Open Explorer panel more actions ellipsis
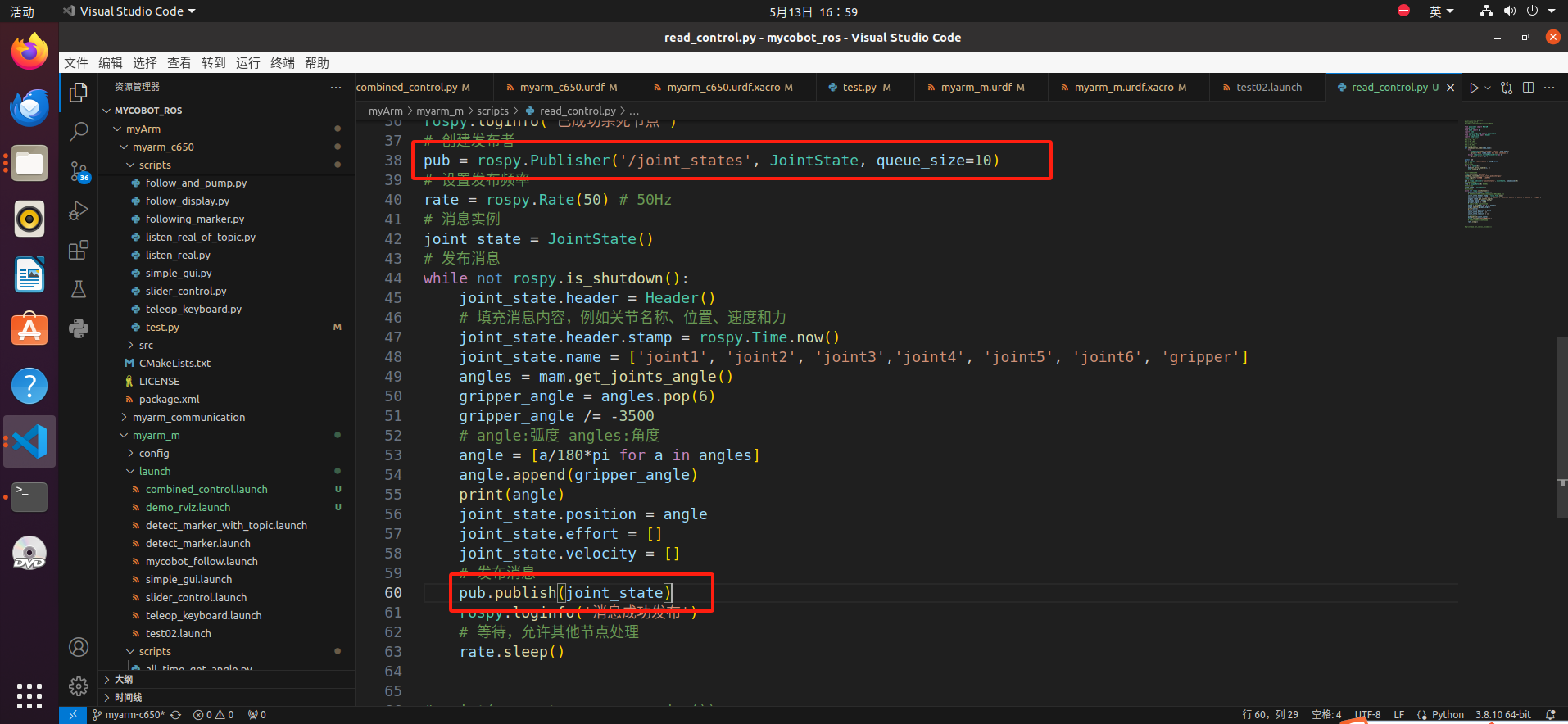 click(x=336, y=87)
